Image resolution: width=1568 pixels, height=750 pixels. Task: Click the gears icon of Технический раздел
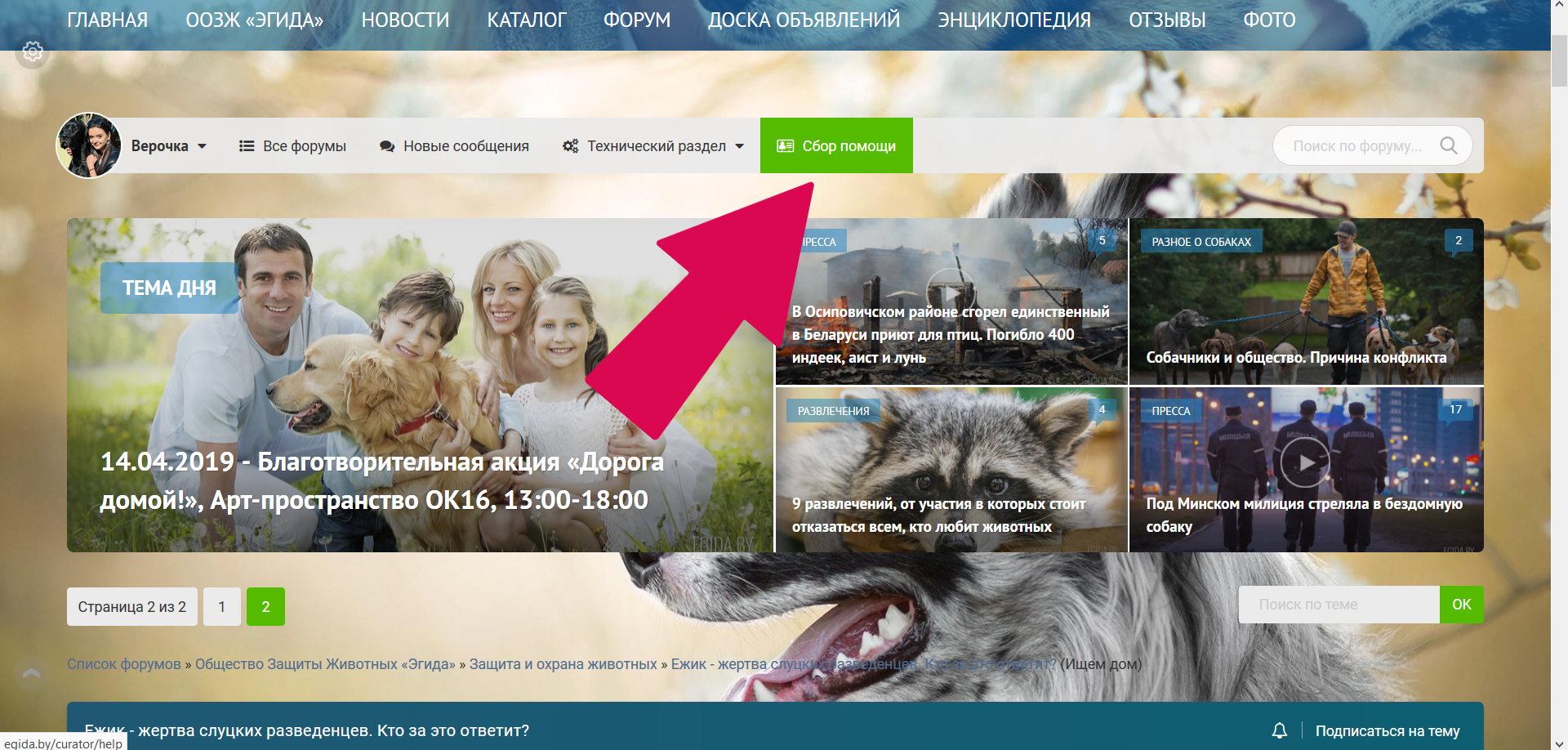570,146
